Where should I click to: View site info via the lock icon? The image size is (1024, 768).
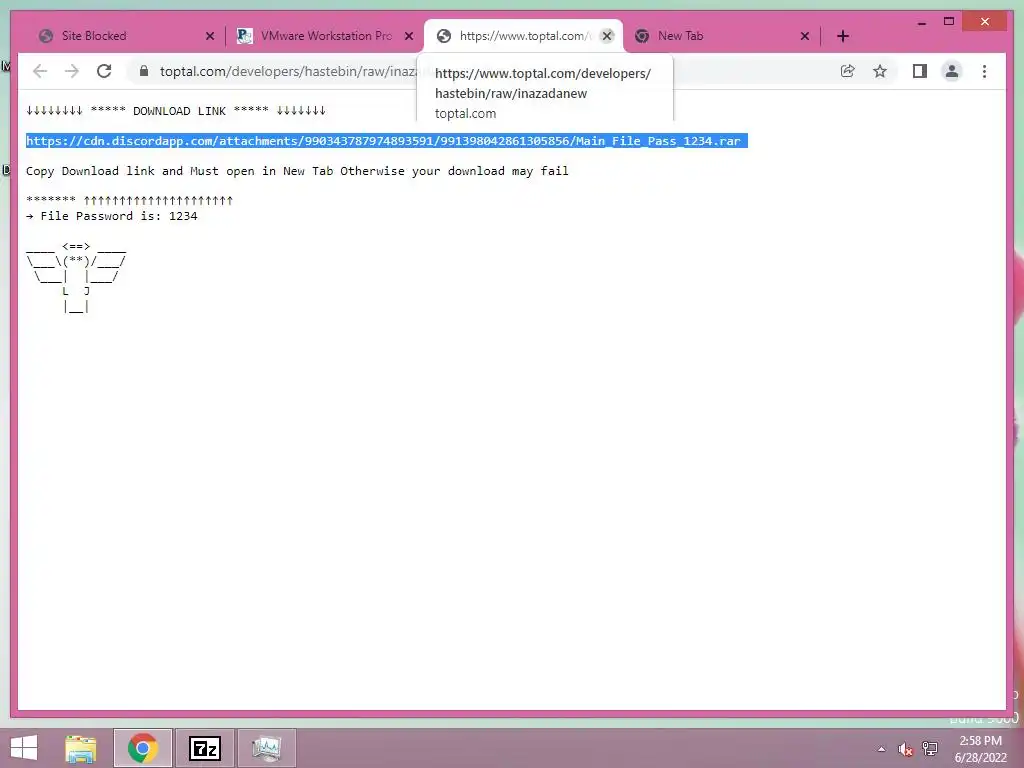pos(144,71)
